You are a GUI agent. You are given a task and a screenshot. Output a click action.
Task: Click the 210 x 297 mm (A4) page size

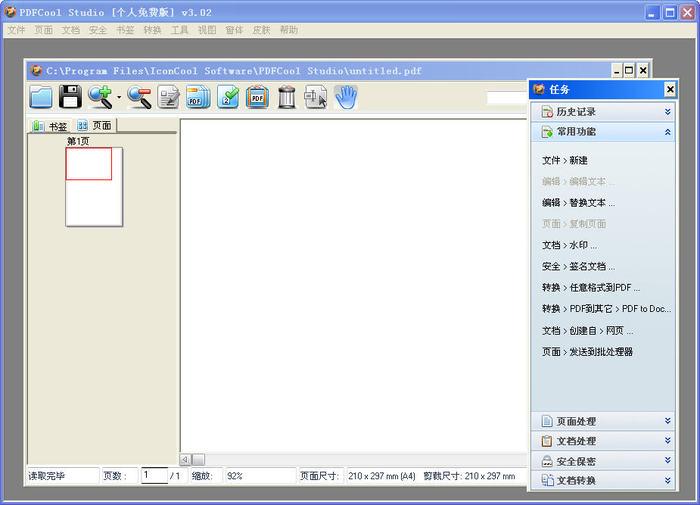coord(382,476)
